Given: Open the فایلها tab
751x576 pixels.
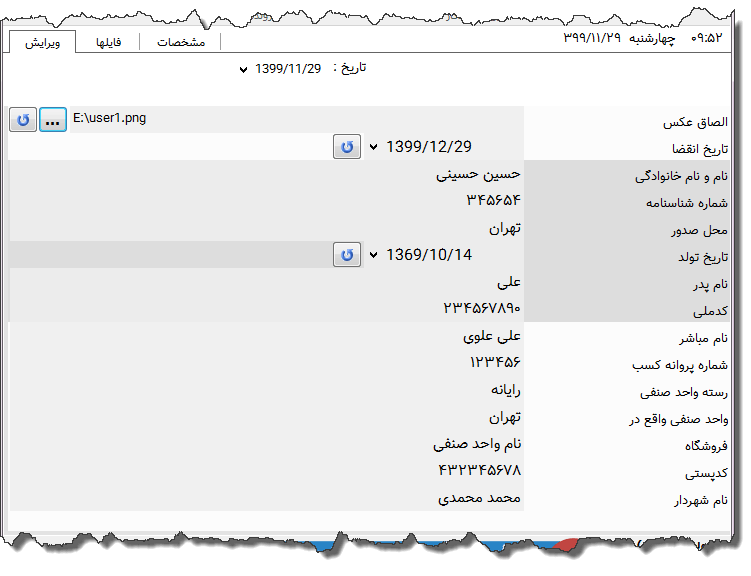Looking at the screenshot, I should point(108,42).
